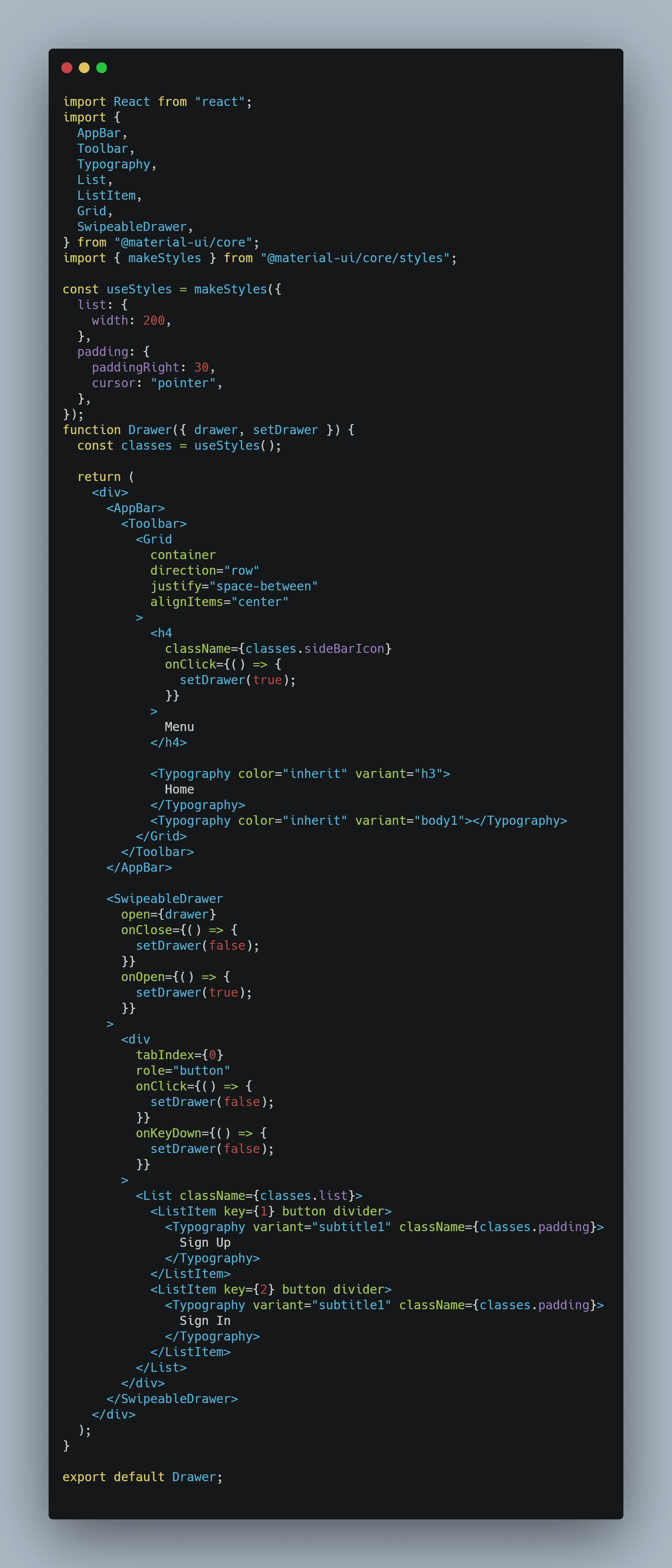Click the green maximize dot
This screenshot has height=1568, width=672.
[x=102, y=68]
